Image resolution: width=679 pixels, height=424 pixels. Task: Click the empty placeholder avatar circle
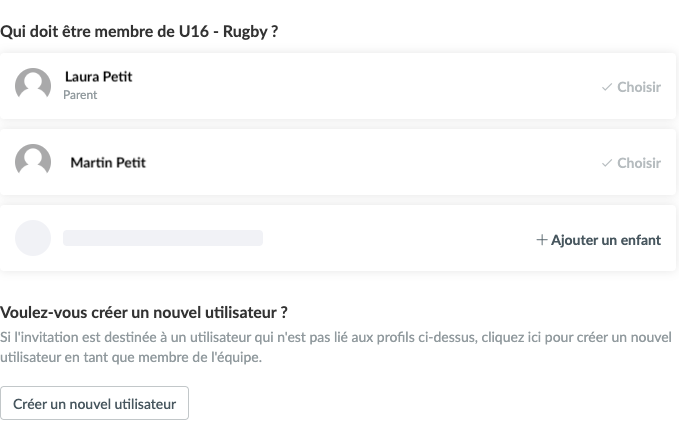(33, 238)
